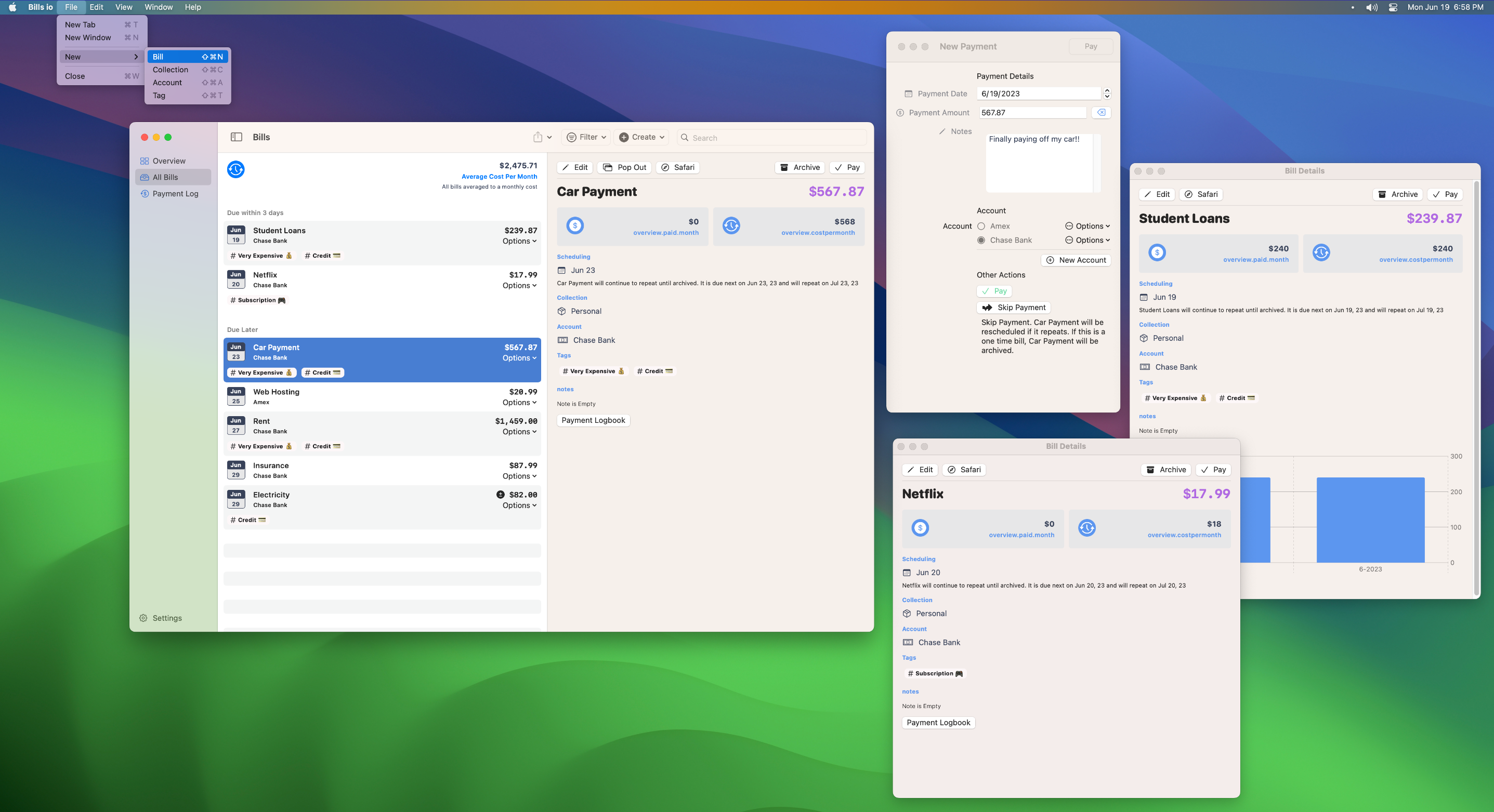Open the Filter dropdown
1494x812 pixels.
pos(586,137)
